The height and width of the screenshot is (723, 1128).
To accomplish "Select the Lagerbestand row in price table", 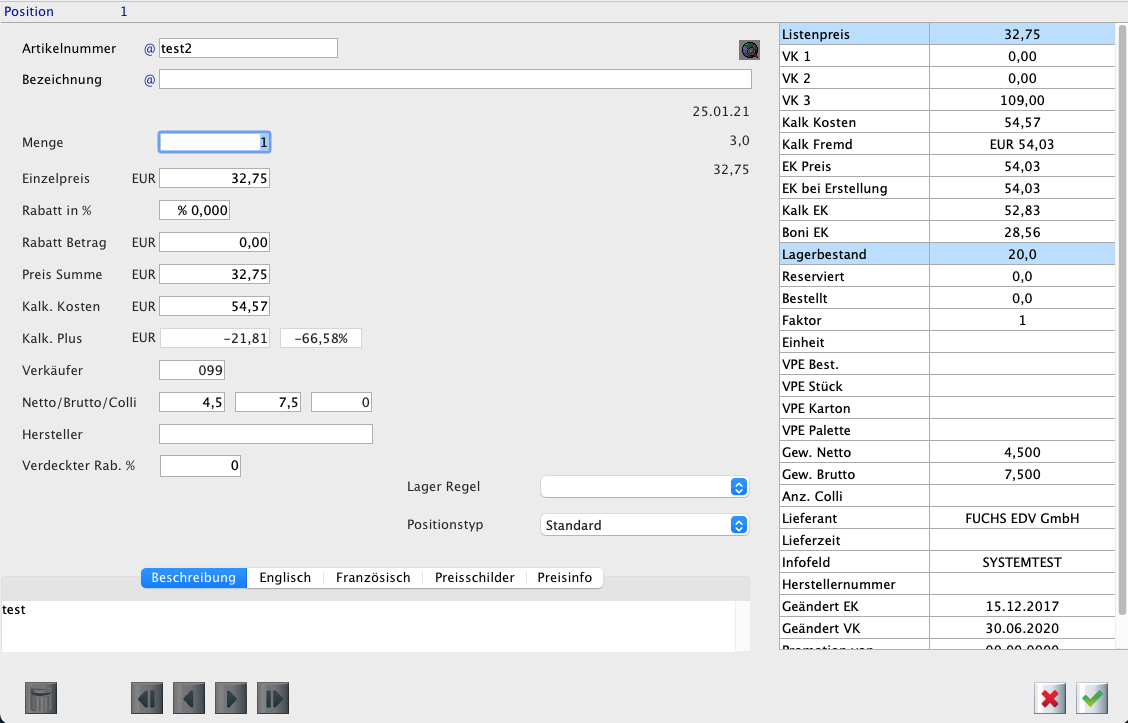I will 946,255.
